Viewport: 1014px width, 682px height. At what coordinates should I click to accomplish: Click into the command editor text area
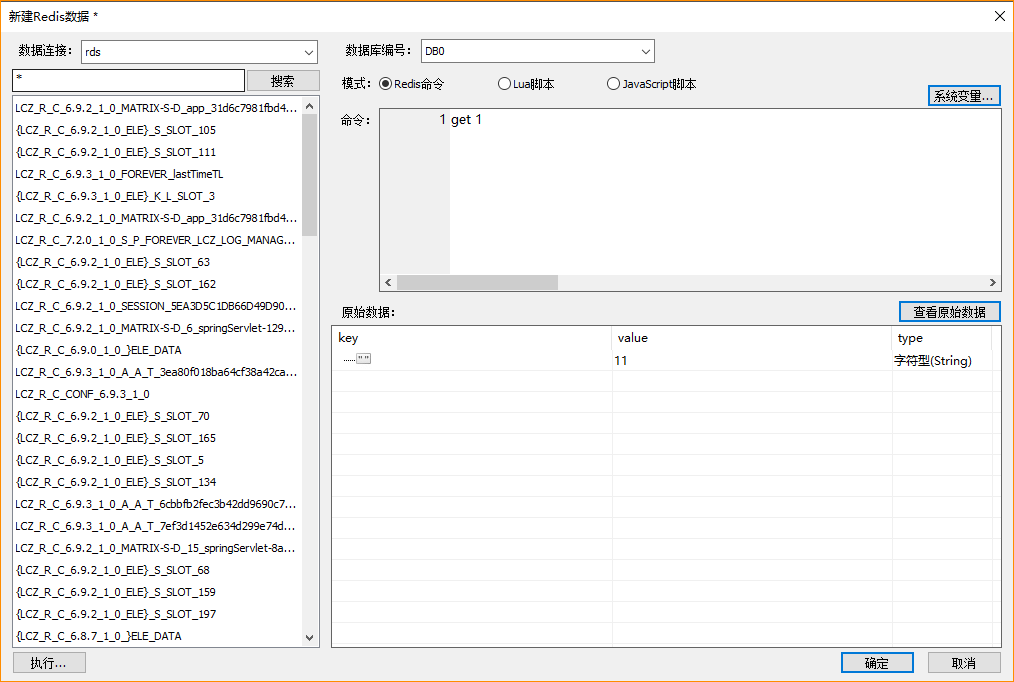(x=720, y=190)
